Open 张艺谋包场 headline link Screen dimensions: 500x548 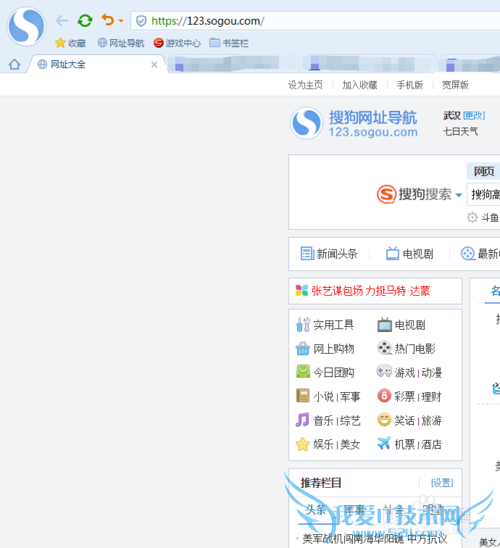tap(370, 291)
